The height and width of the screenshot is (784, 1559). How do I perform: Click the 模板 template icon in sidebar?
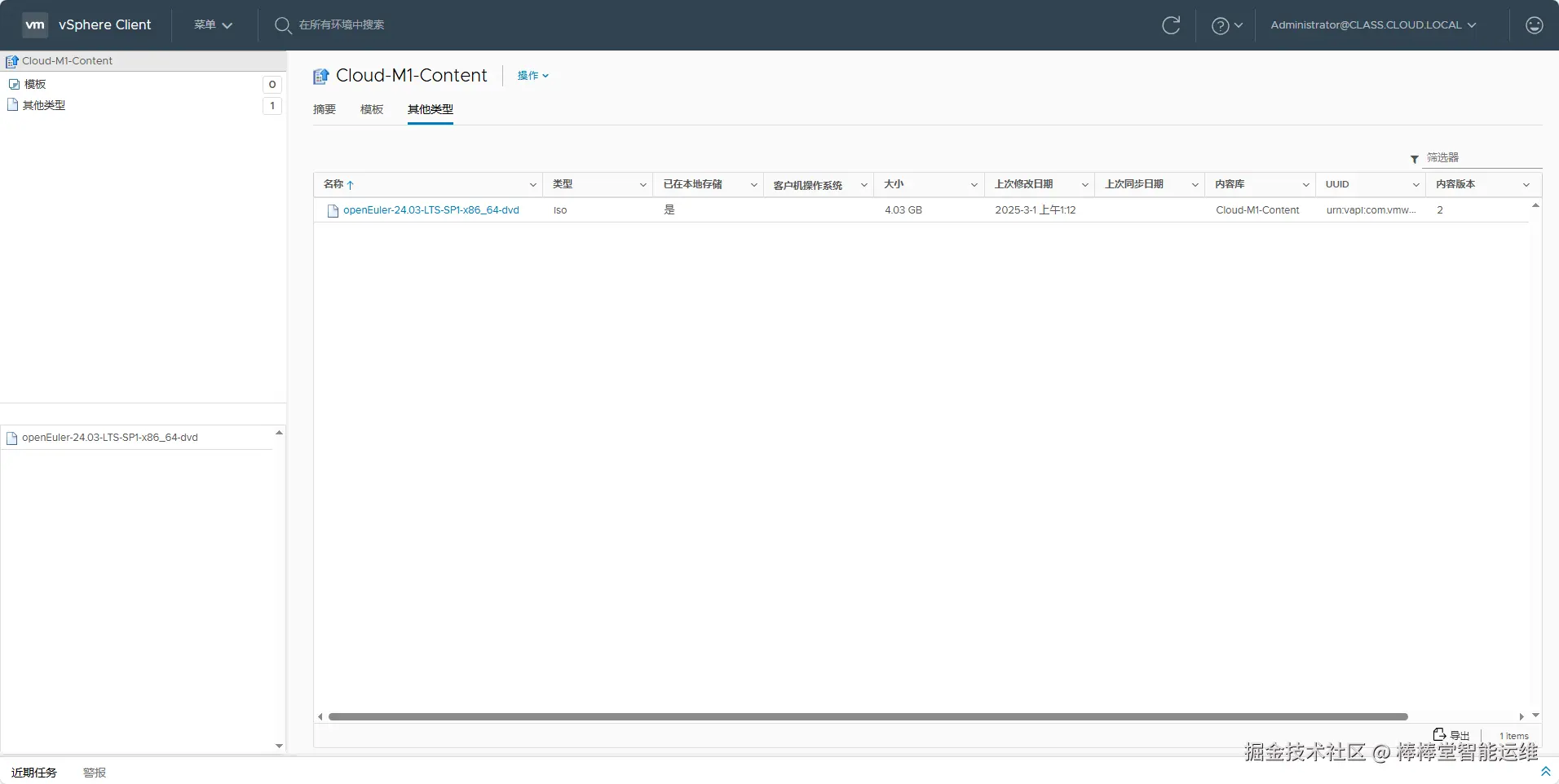click(14, 84)
